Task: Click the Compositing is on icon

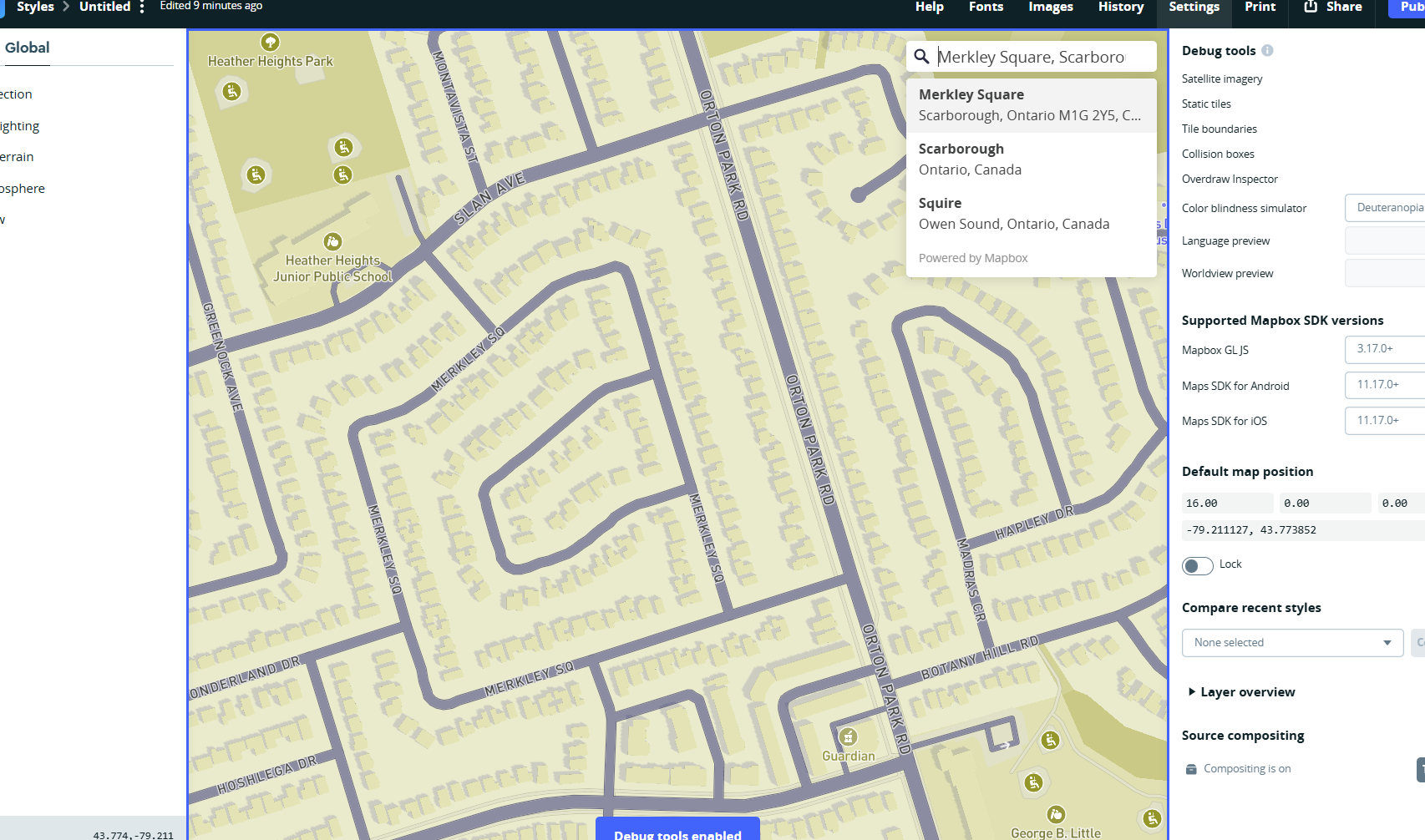Action: click(x=1191, y=769)
